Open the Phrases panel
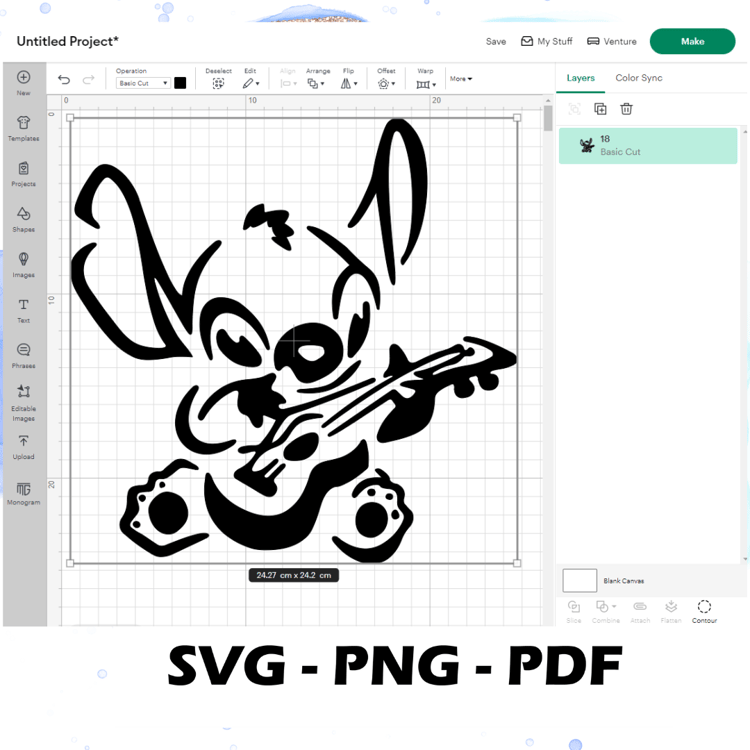This screenshot has height=750, width=750. tap(23, 355)
